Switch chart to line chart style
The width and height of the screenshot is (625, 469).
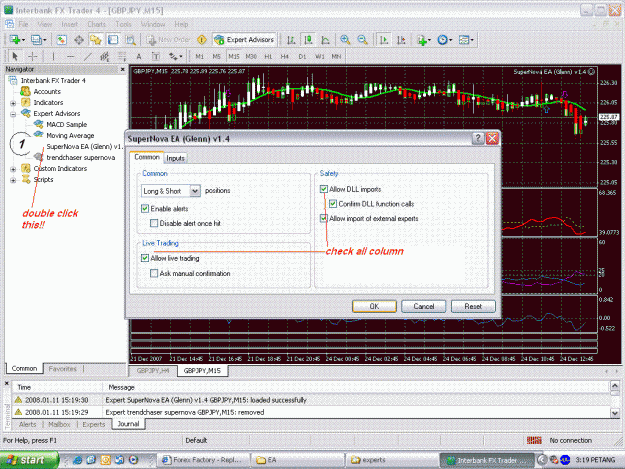pos(325,40)
